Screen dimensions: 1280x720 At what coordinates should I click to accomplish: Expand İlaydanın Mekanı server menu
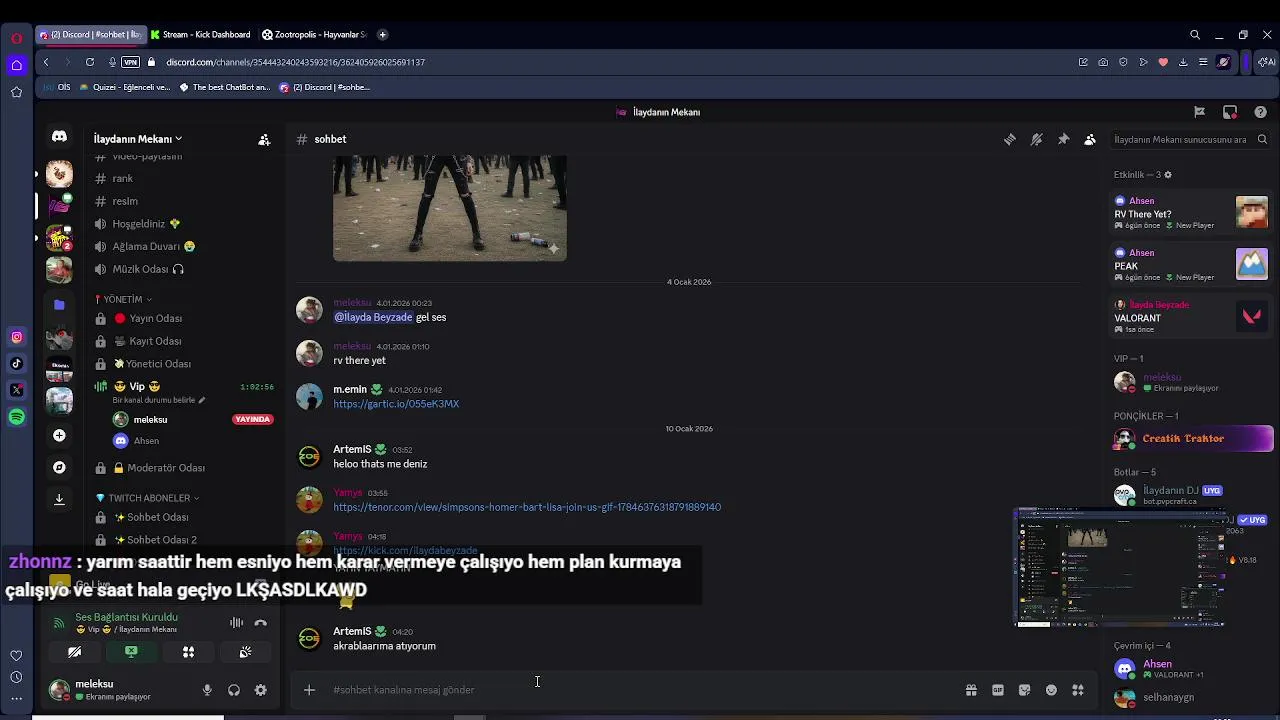coord(138,139)
